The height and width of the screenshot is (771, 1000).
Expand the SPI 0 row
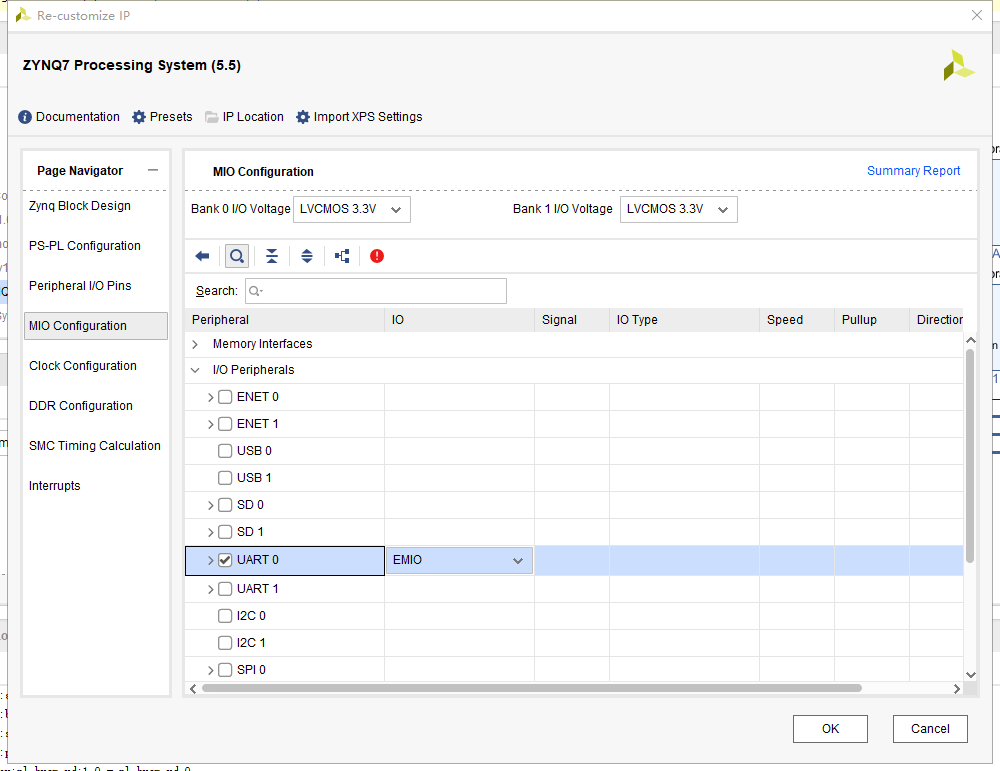tap(210, 670)
